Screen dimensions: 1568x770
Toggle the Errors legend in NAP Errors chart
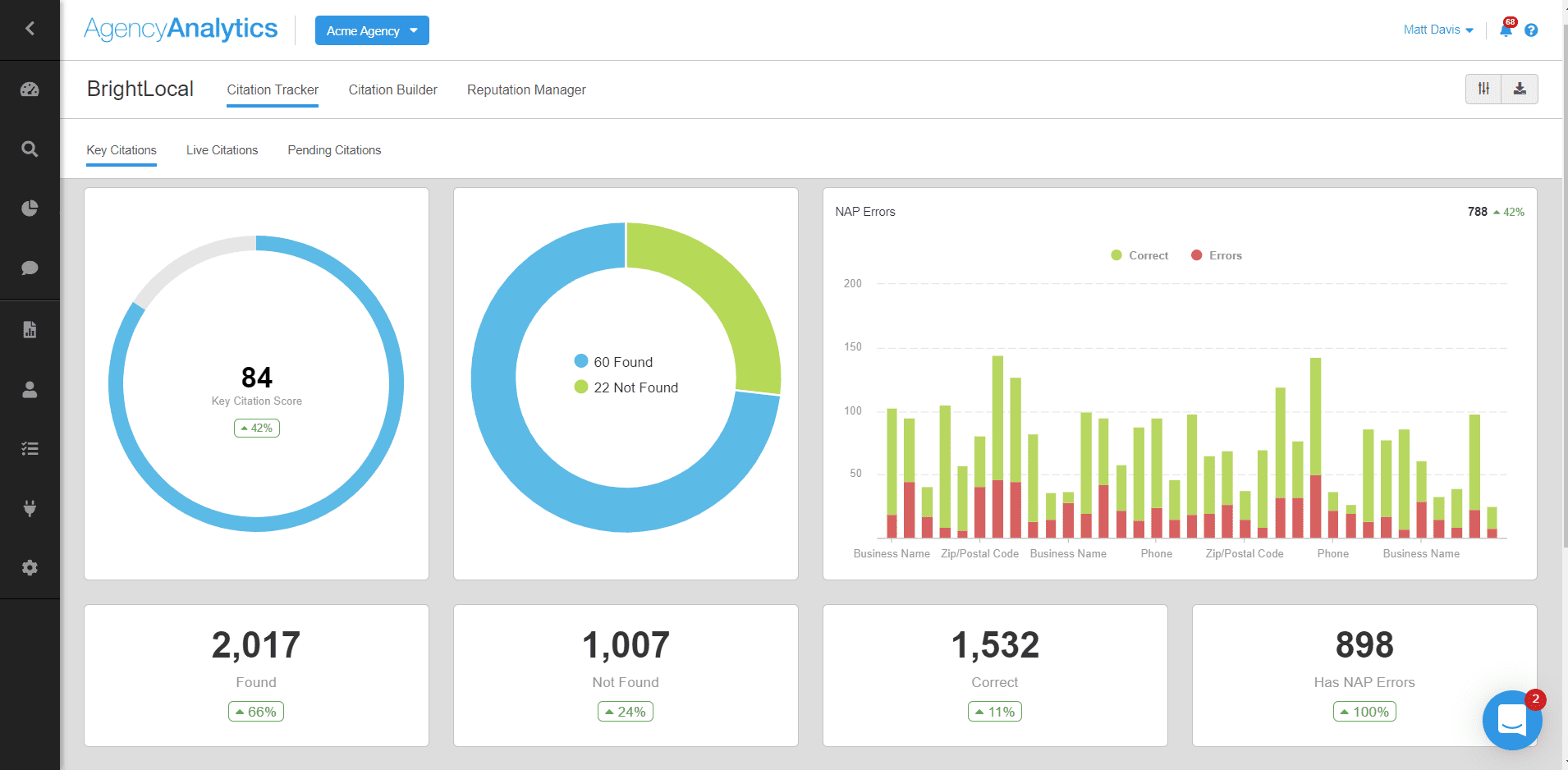click(1217, 255)
